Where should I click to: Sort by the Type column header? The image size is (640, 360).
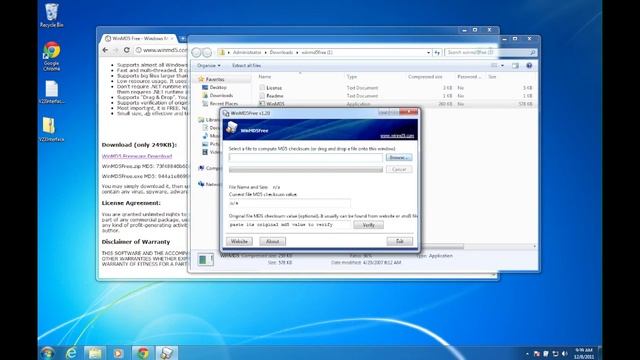point(351,77)
